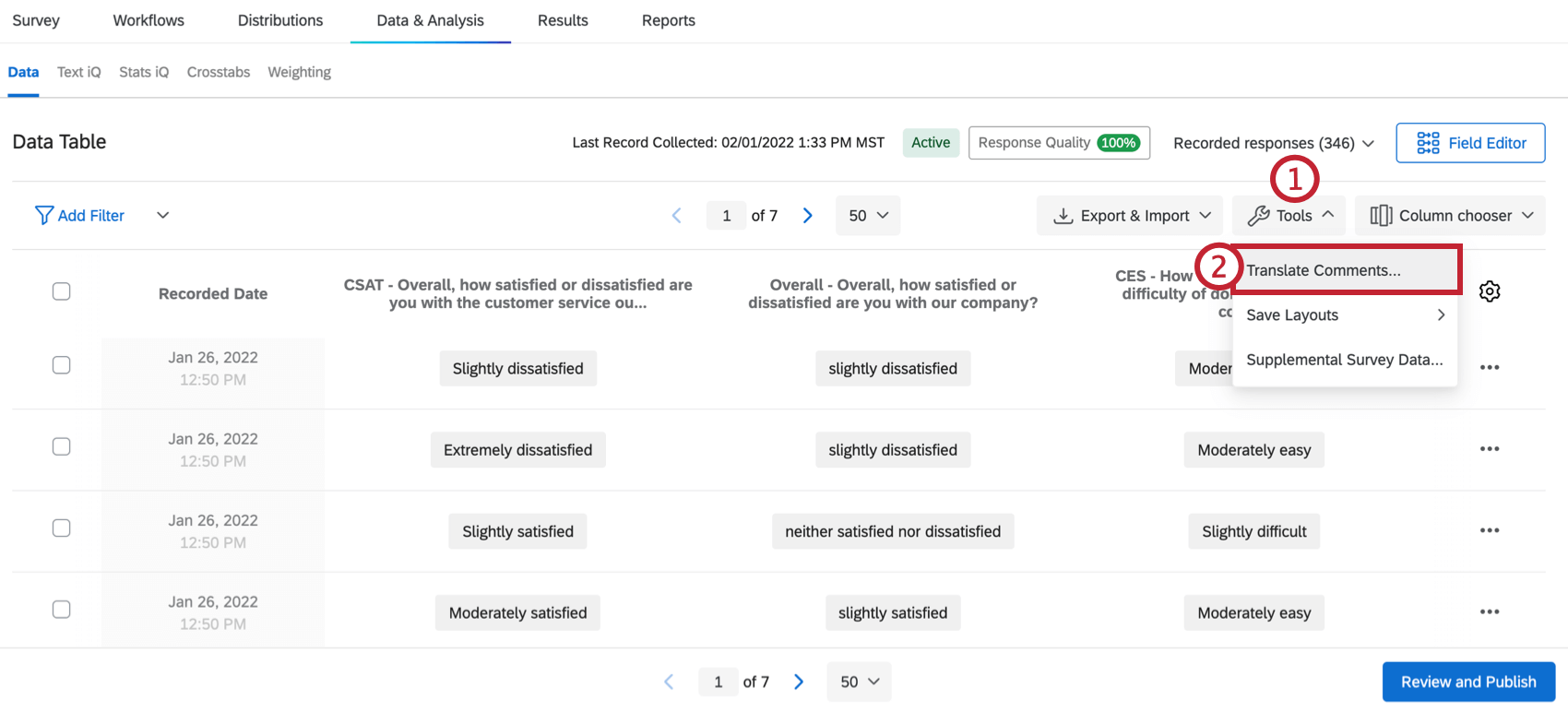Switch to the Workflows tab

click(148, 20)
